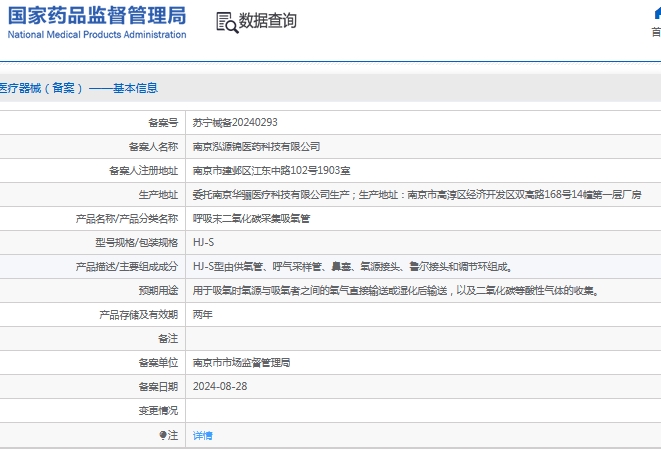Click the 备案日期 label
This screenshot has height=454, width=661.
[158, 387]
